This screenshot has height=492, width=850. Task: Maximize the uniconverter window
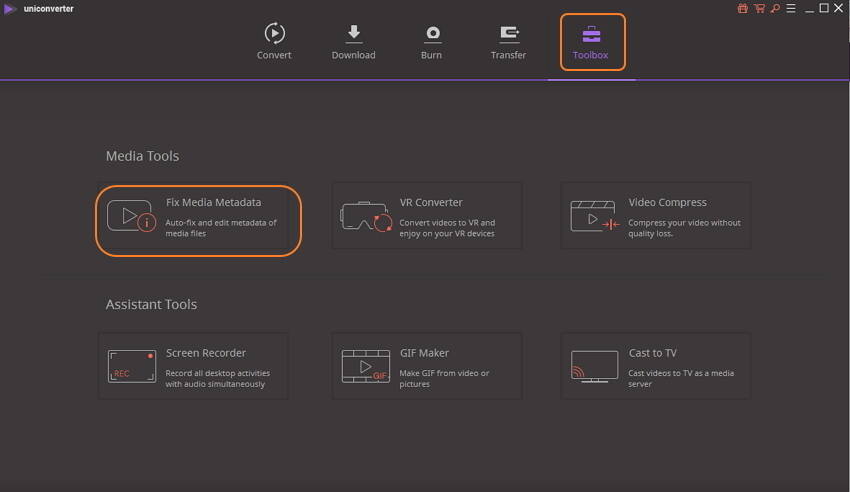coord(824,8)
